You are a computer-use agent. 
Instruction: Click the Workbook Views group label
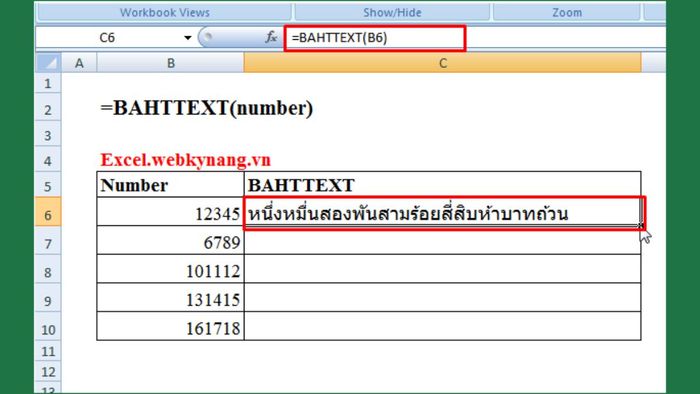click(x=165, y=12)
